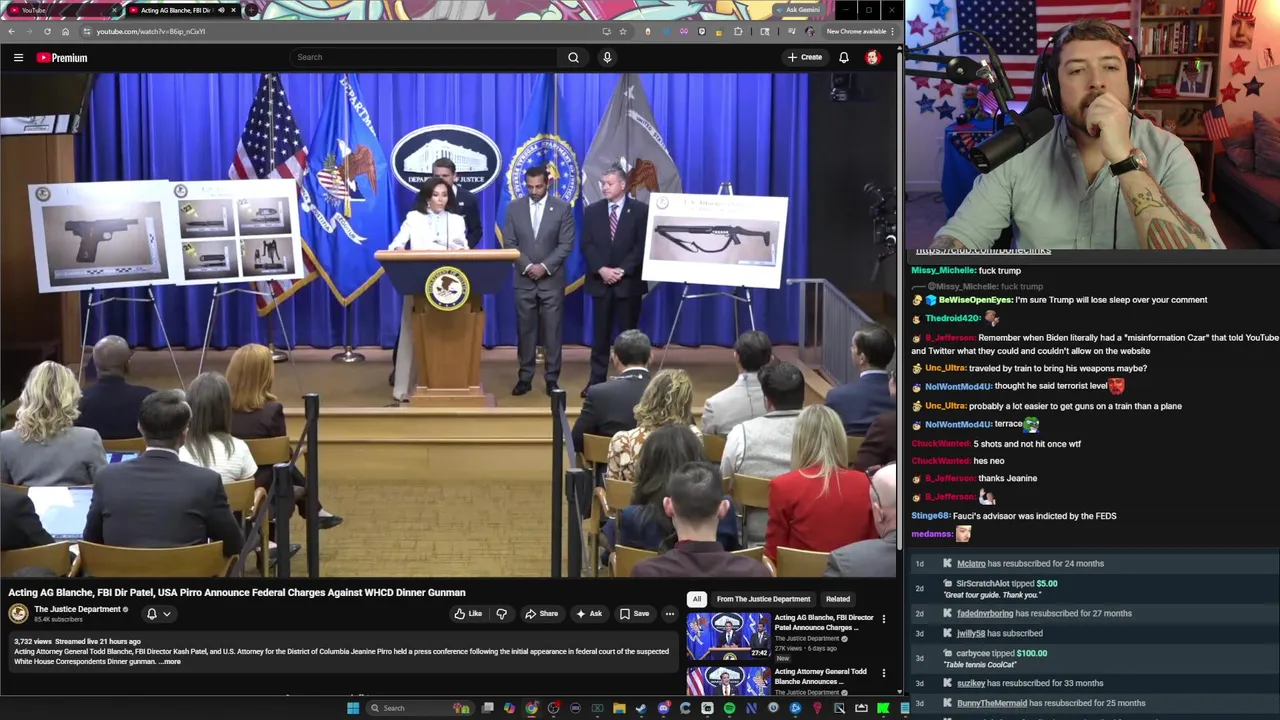Viewport: 1280px width, 720px height.
Task: Mute the Acting AG Blanche tab audio
Action: point(221,10)
